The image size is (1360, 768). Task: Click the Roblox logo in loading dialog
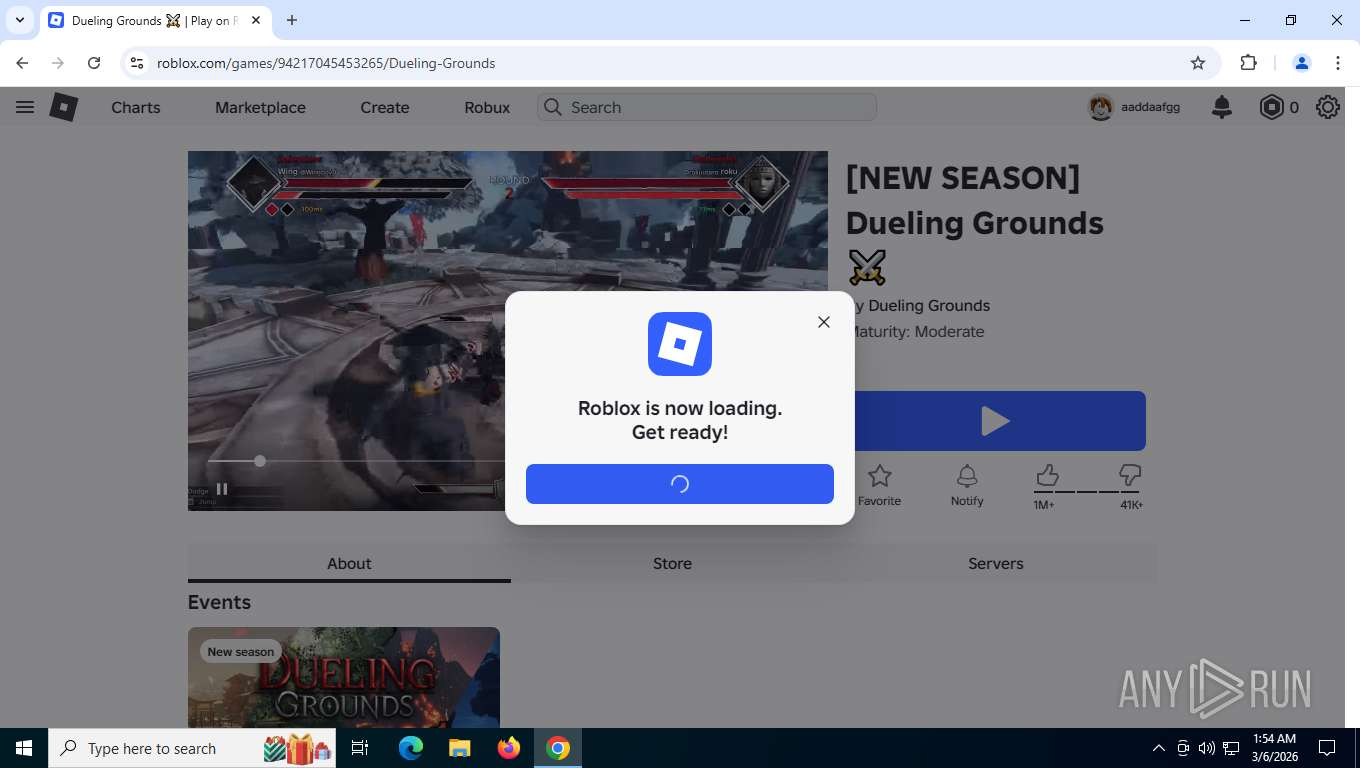[680, 344]
